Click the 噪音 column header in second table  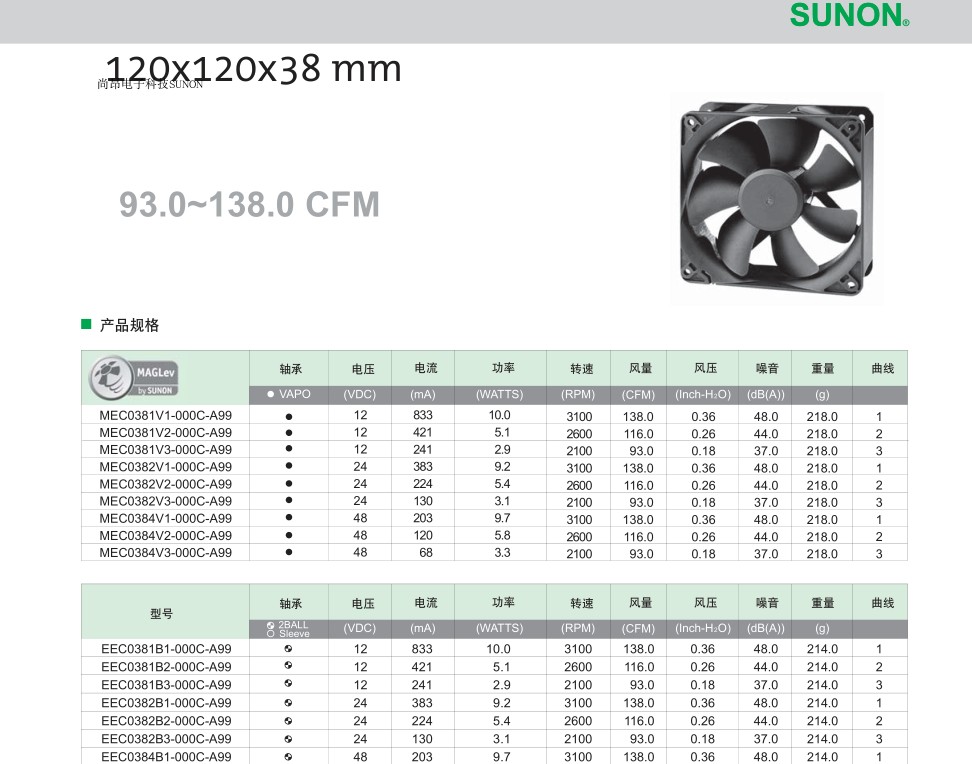coord(766,603)
